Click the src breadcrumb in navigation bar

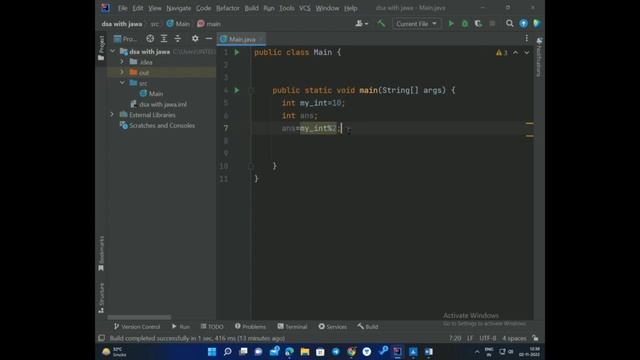click(155, 24)
